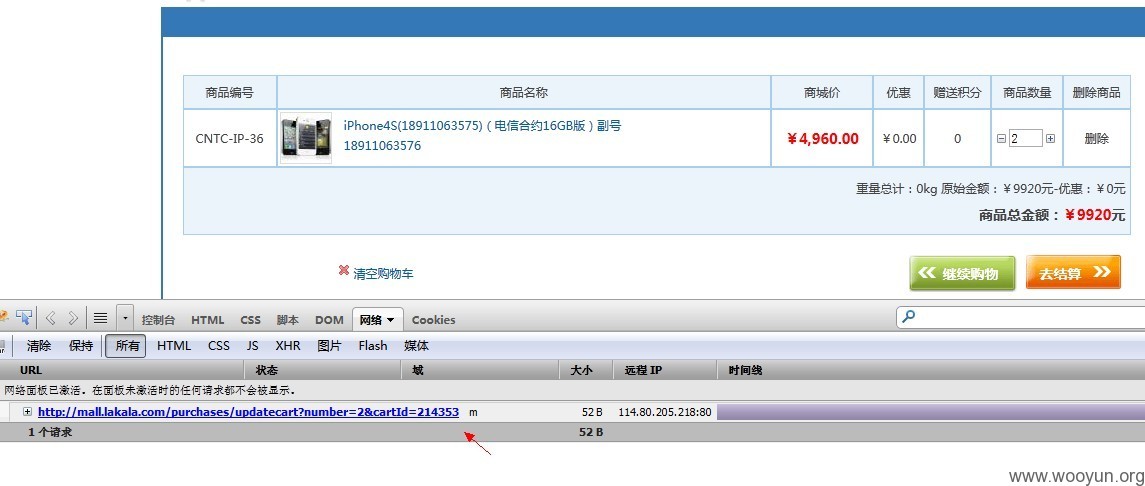Click the 商品总金额 ¥9920元 total
Viewport: 1145px width, 486px height.
pos(1052,215)
